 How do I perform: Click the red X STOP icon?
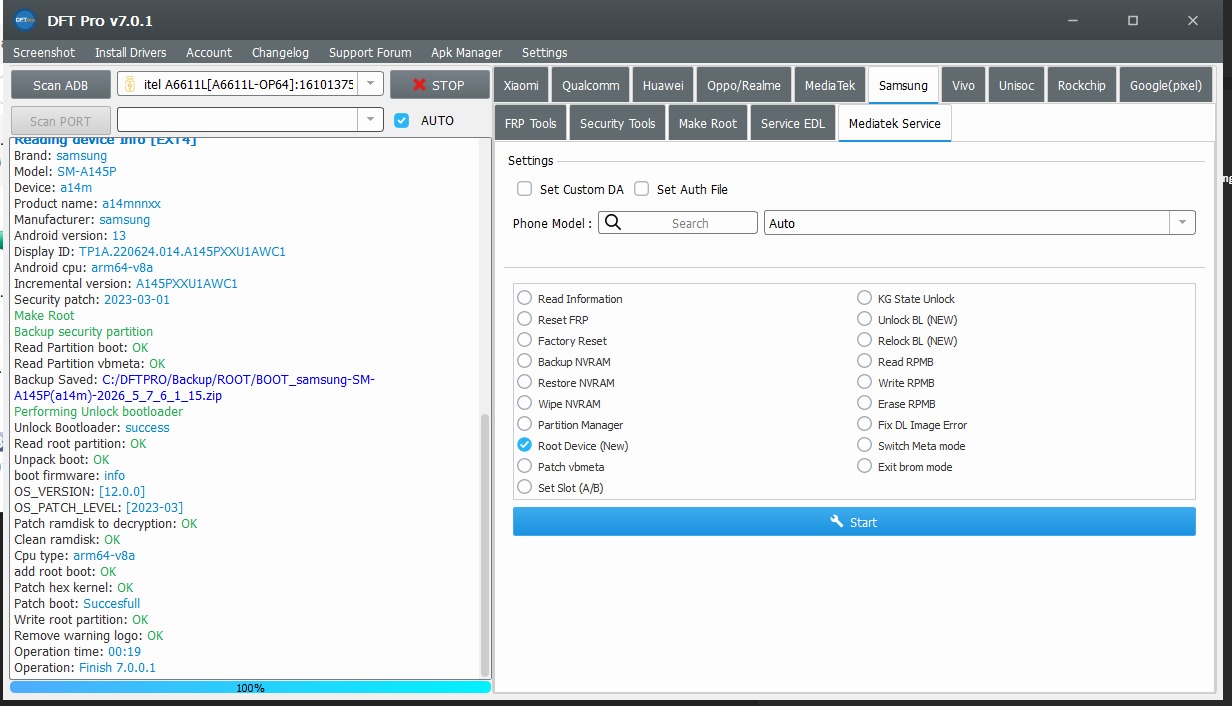pos(420,85)
